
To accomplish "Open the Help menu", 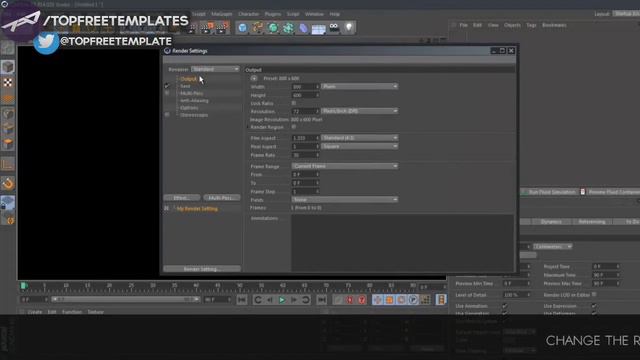I will pos(334,14).
